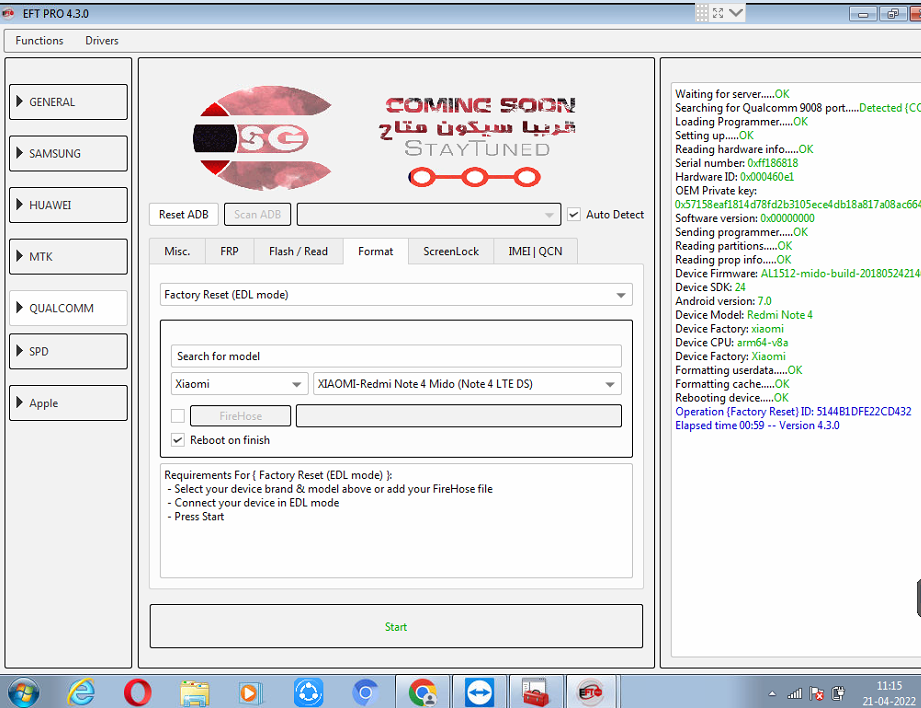
Task: Click the Windows Start orb
Action: click(23, 692)
